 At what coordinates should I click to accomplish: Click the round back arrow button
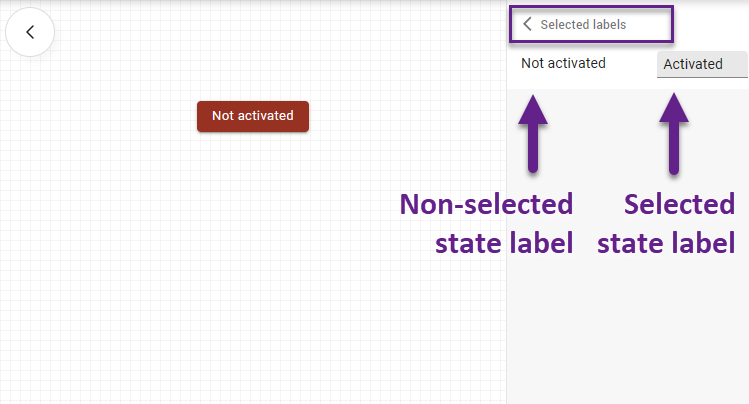click(x=30, y=32)
